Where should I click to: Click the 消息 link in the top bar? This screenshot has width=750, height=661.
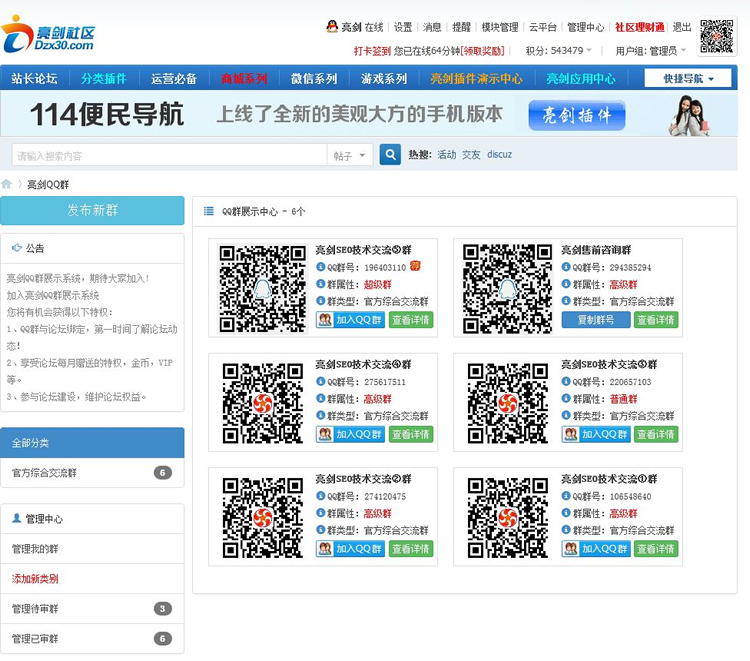pyautogui.click(x=432, y=27)
